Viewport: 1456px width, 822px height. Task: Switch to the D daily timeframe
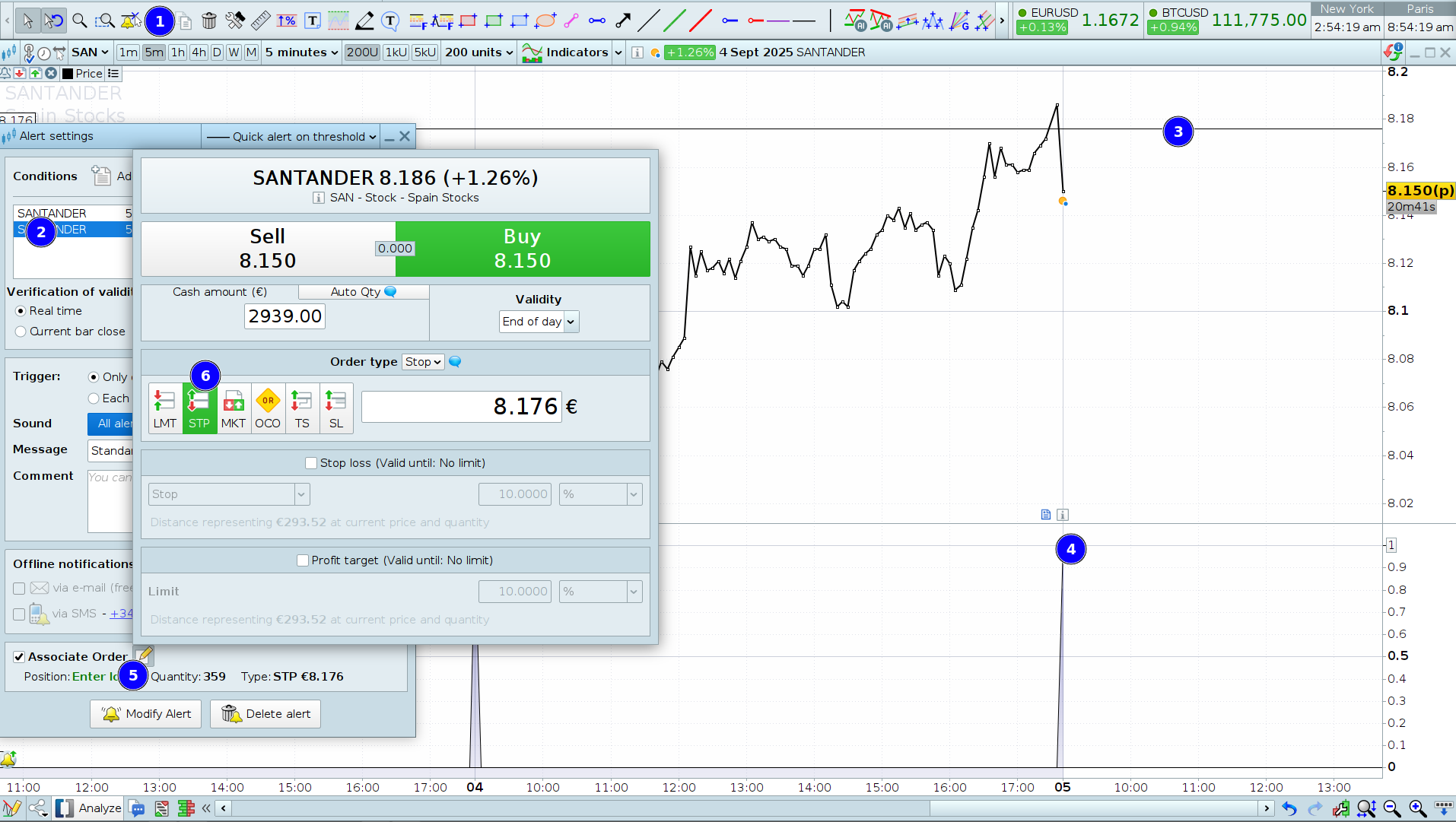(217, 52)
